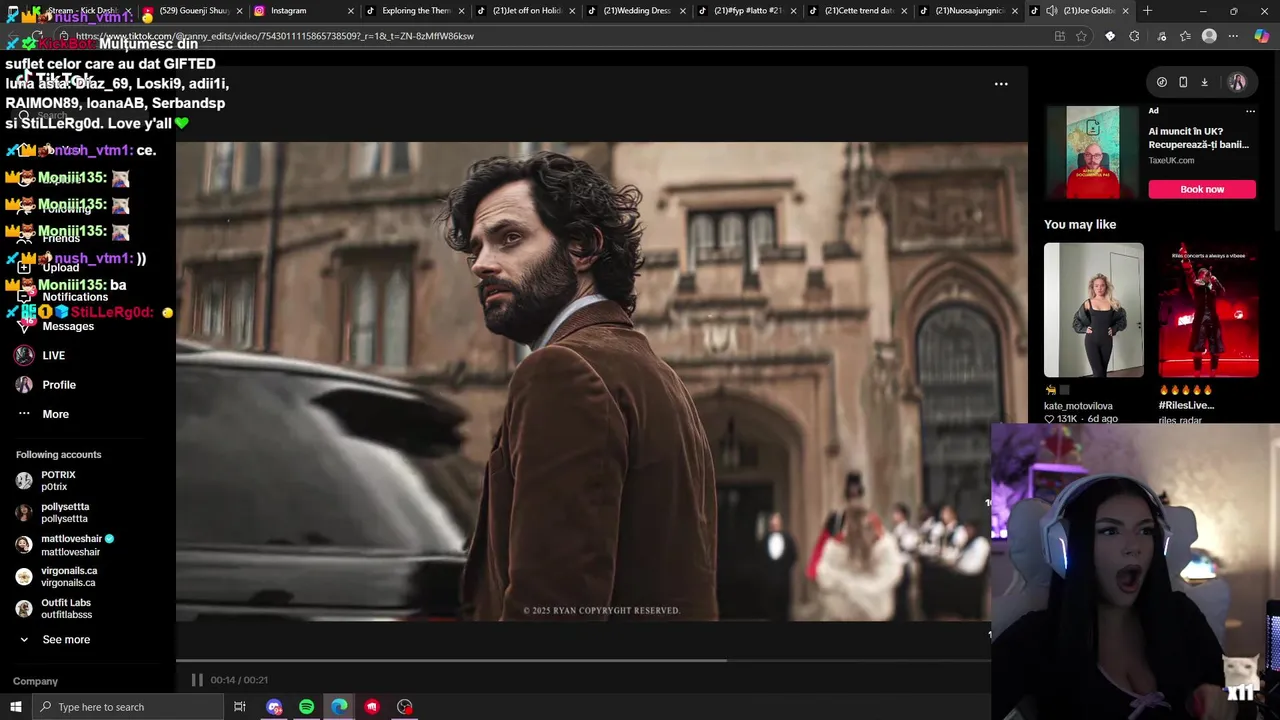Image resolution: width=1280 pixels, height=720 pixels.
Task: Click the More three-dots icon in sidebar
Action: (x=24, y=414)
